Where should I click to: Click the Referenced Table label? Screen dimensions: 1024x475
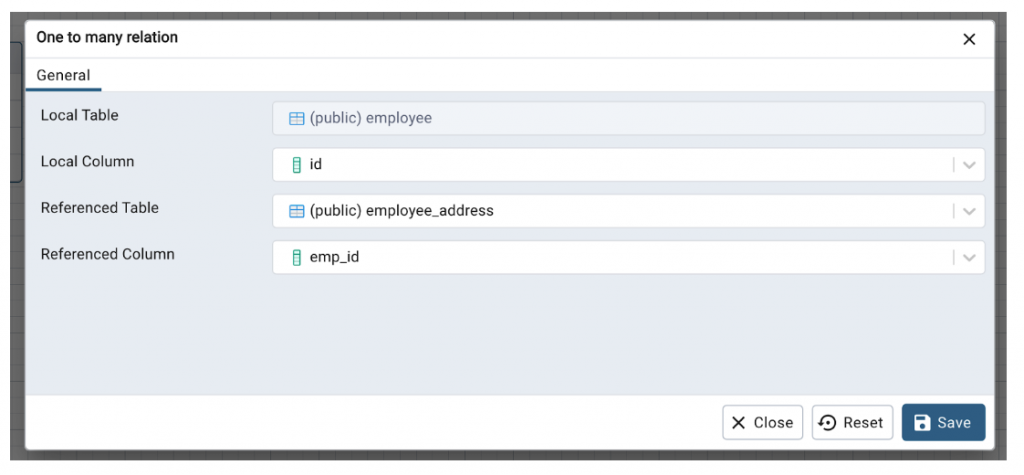point(99,208)
